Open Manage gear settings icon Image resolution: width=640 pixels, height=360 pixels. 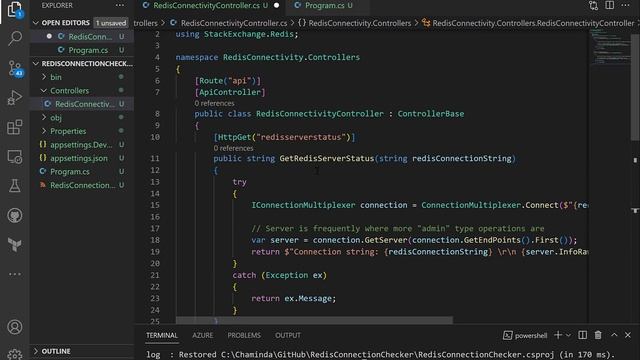(15, 354)
